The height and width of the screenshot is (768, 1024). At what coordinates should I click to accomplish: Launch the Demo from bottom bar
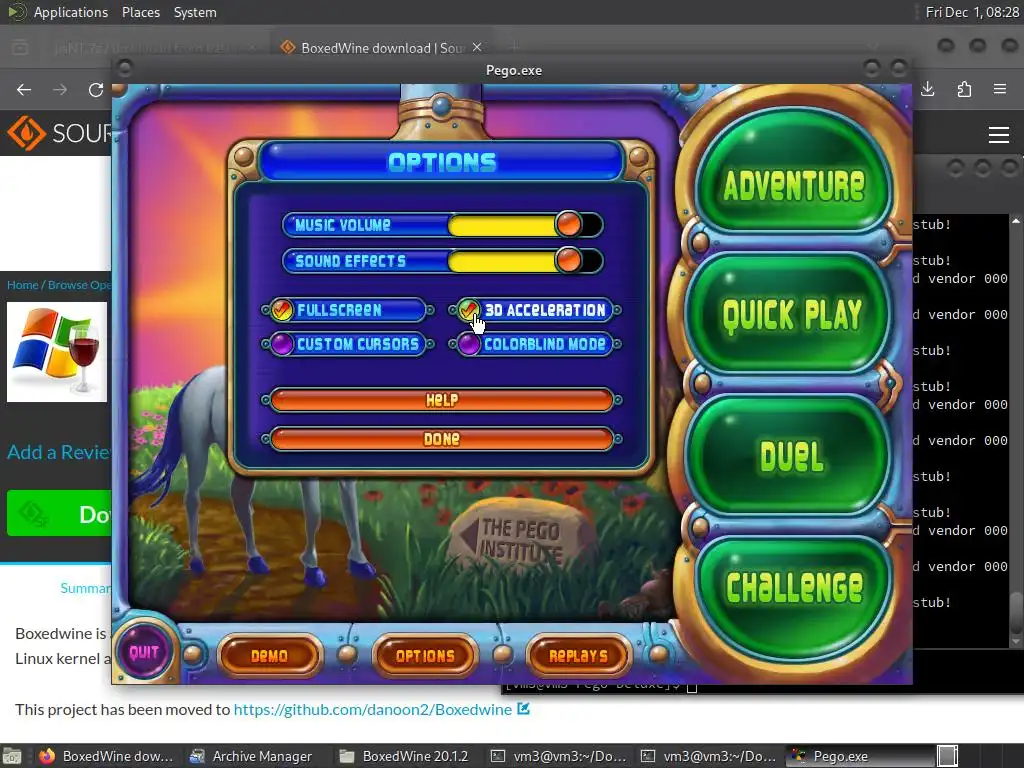(x=269, y=656)
